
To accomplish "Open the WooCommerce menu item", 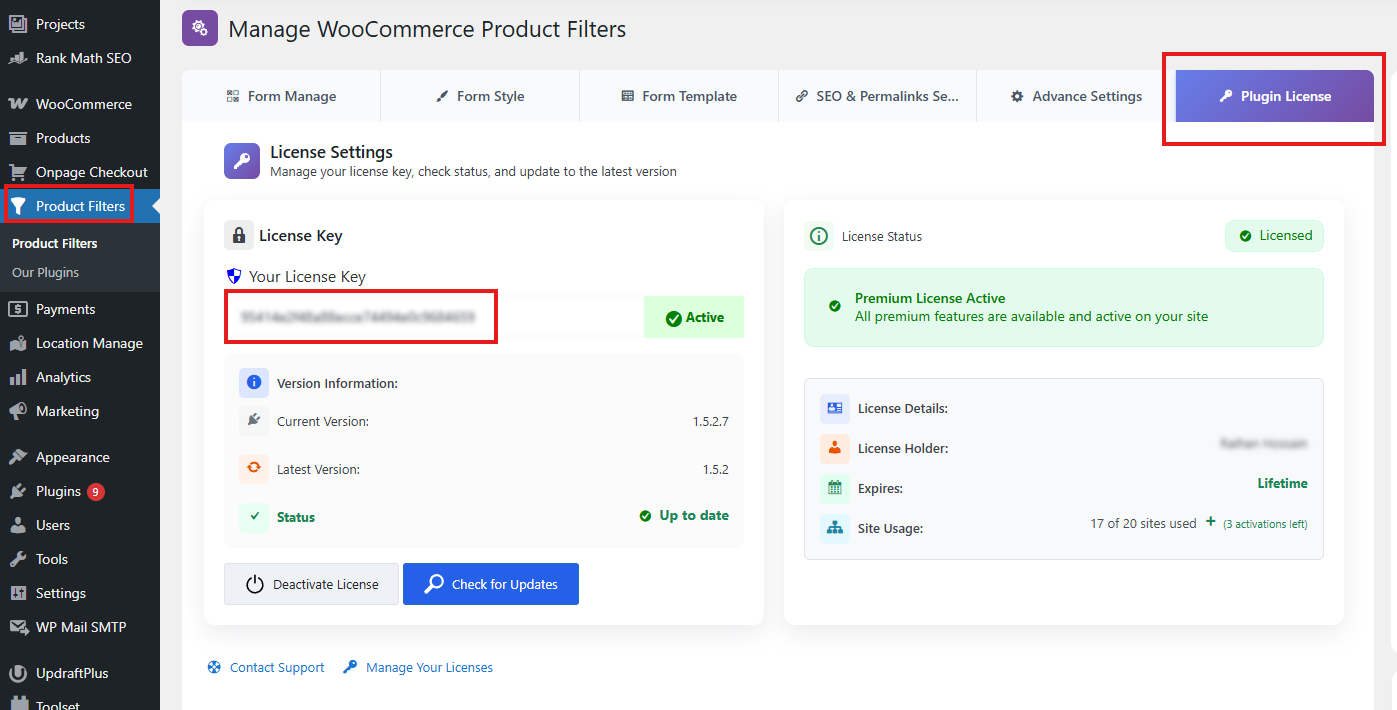I will [x=80, y=104].
